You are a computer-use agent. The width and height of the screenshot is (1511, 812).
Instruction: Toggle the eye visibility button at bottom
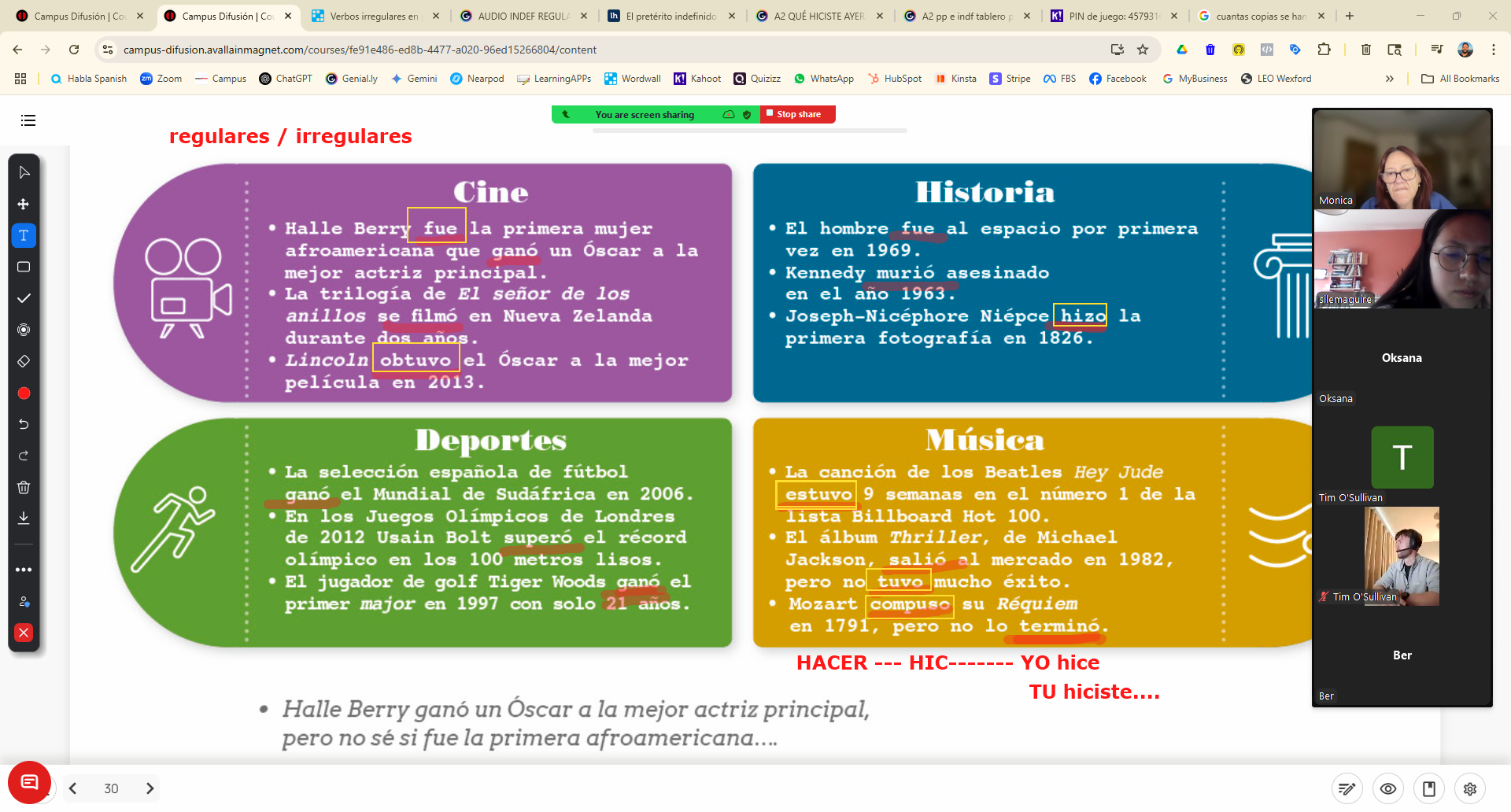(1388, 788)
